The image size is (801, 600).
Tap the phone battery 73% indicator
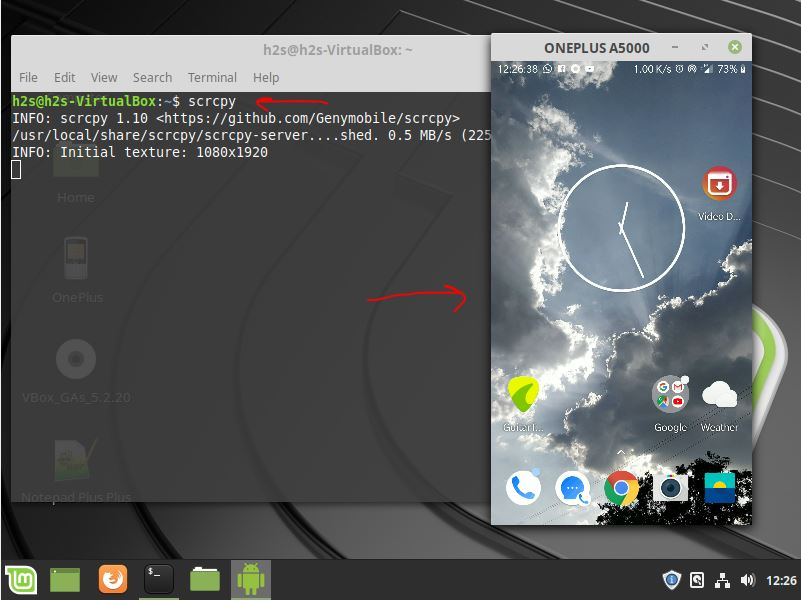(732, 69)
